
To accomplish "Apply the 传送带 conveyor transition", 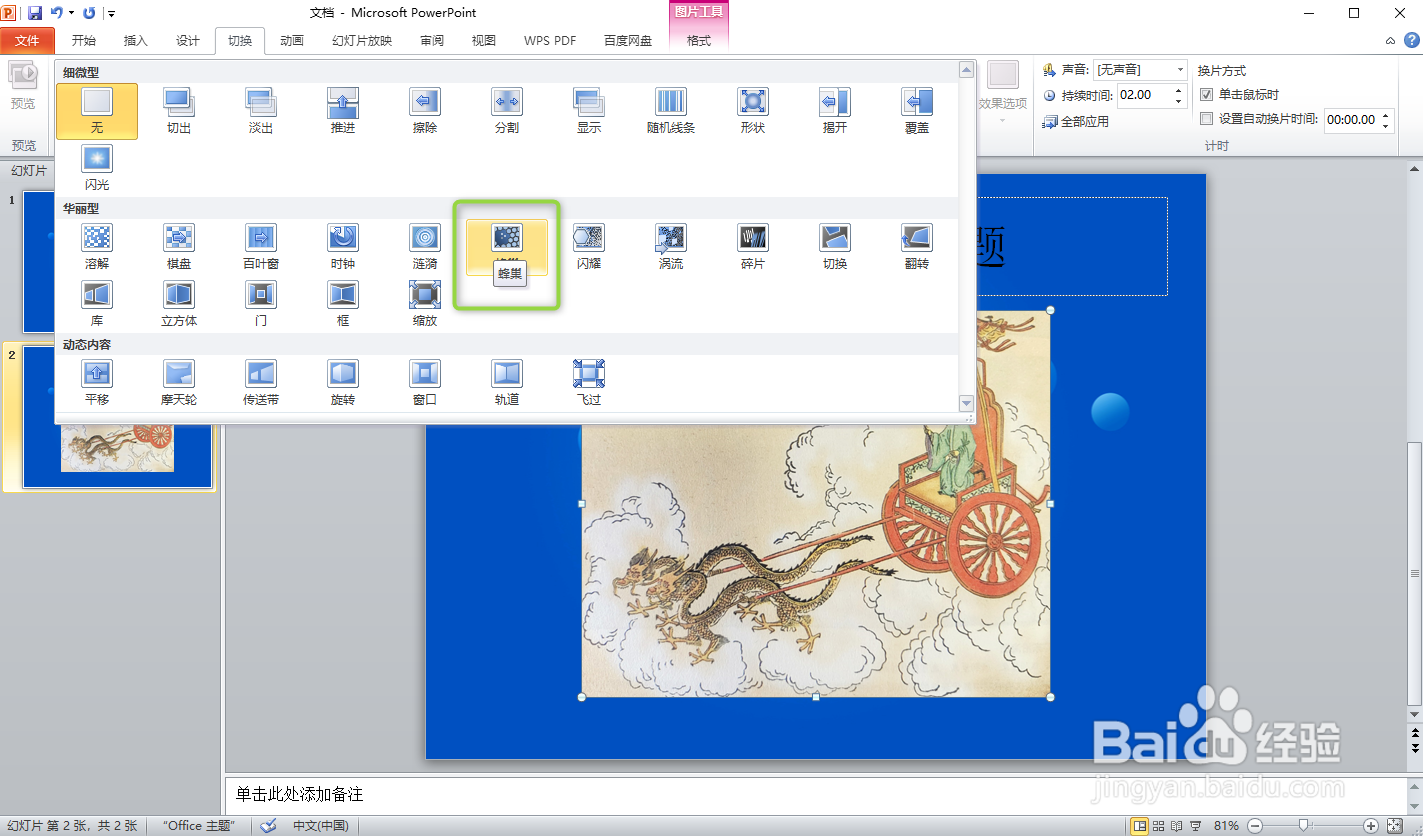I will coord(261,383).
